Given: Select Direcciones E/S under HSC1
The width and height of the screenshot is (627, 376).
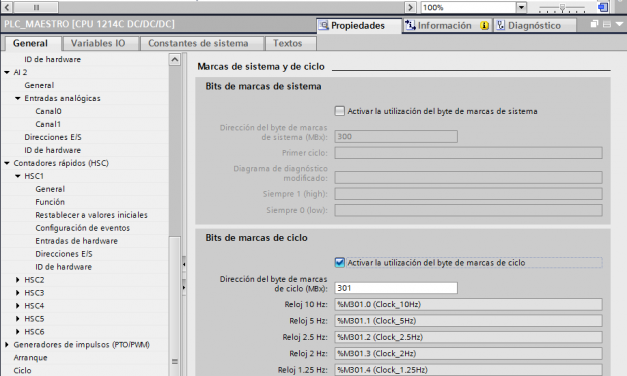Looking at the screenshot, I should point(64,254).
